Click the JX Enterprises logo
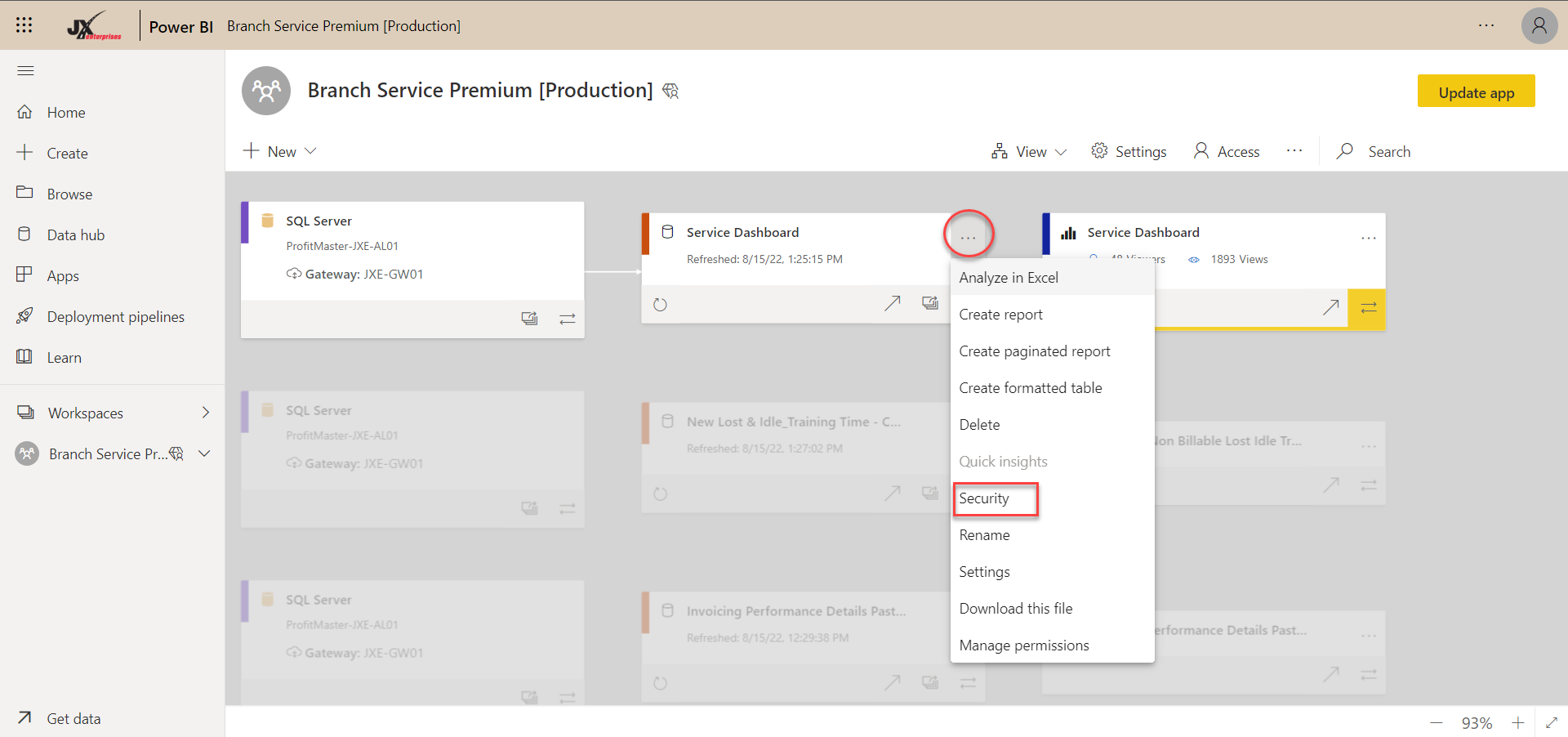 tap(94, 26)
